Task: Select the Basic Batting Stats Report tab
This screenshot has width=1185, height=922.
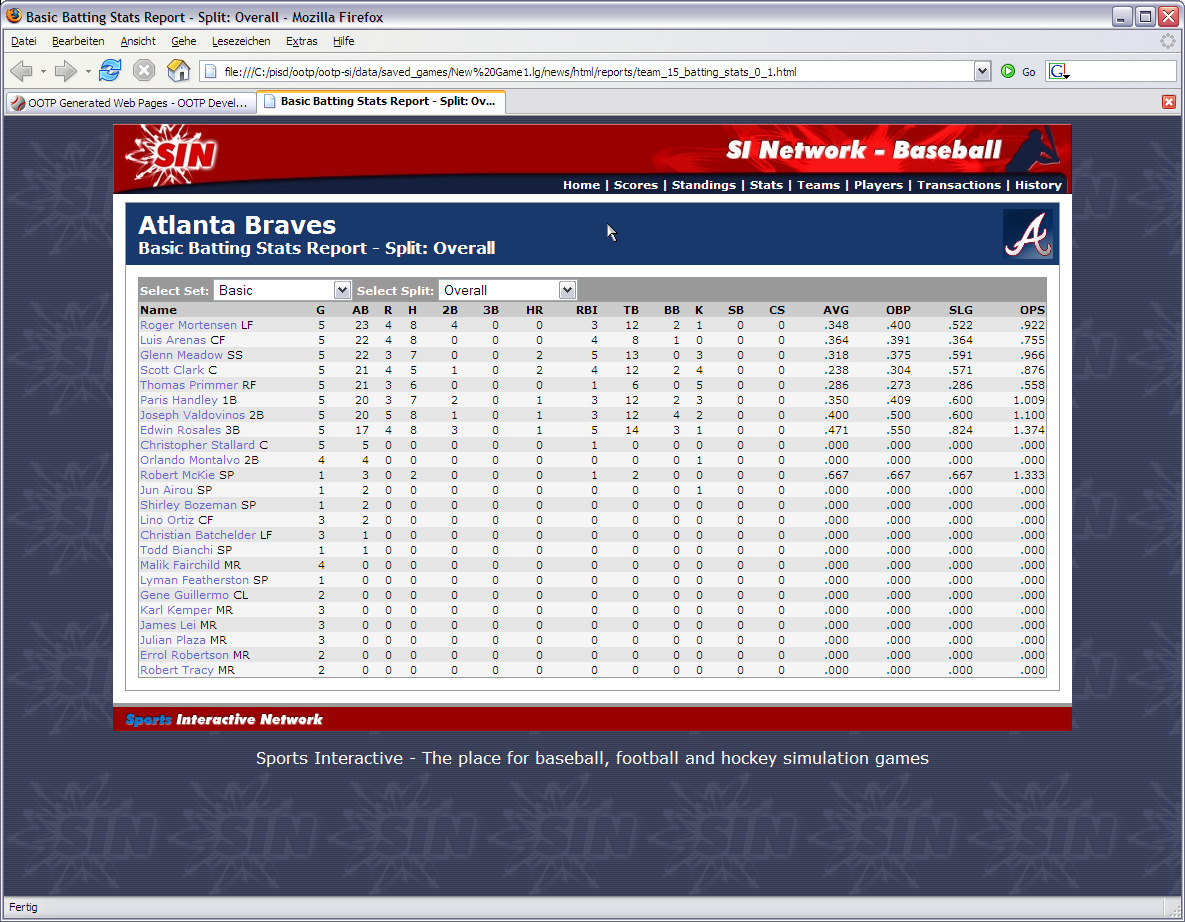Action: point(381,101)
